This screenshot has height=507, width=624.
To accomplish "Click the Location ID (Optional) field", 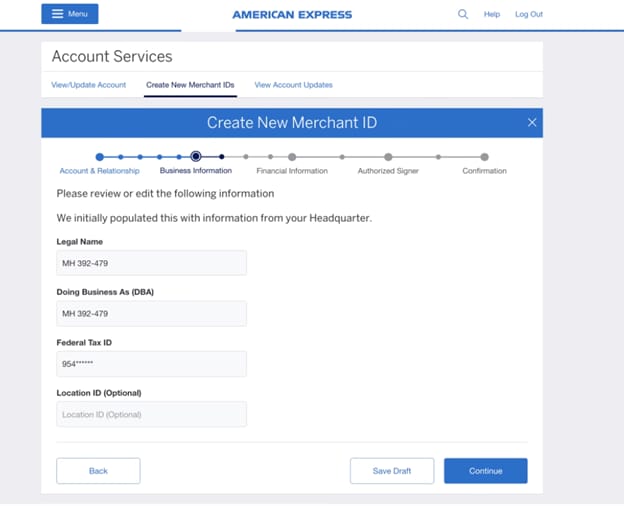I will [152, 414].
